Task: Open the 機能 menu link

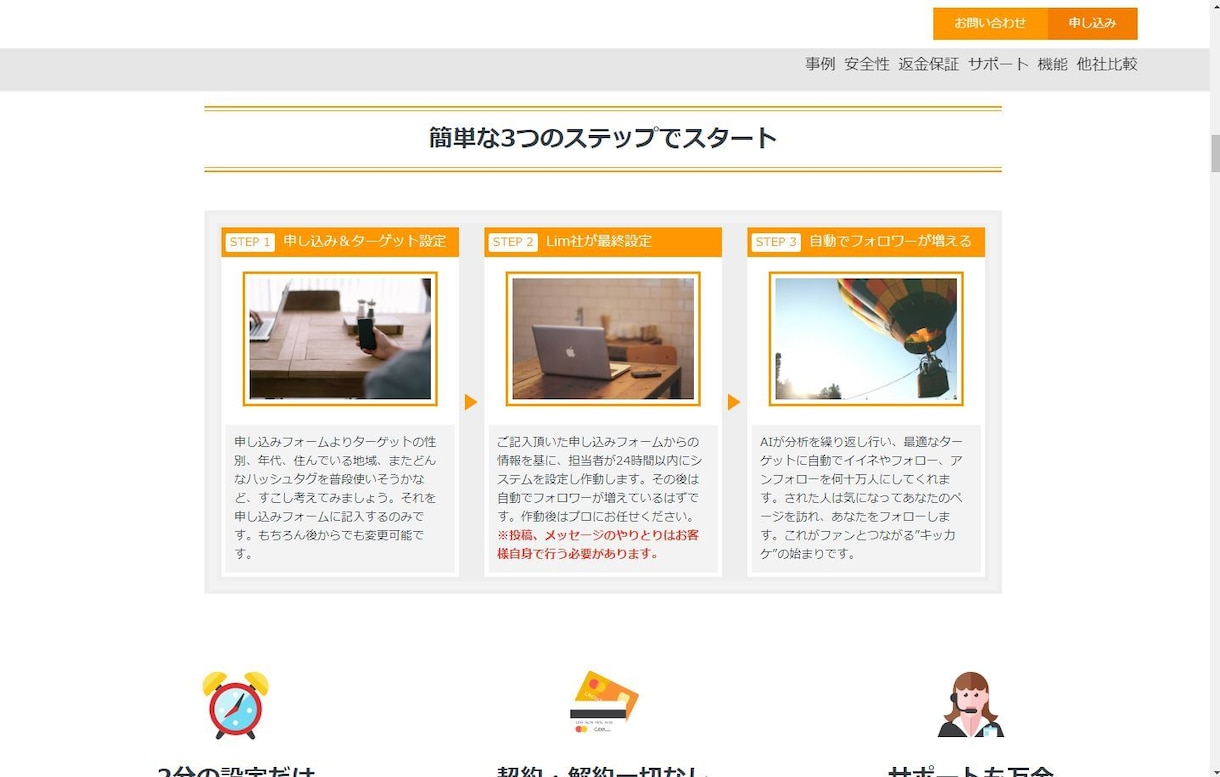Action: [x=1052, y=64]
